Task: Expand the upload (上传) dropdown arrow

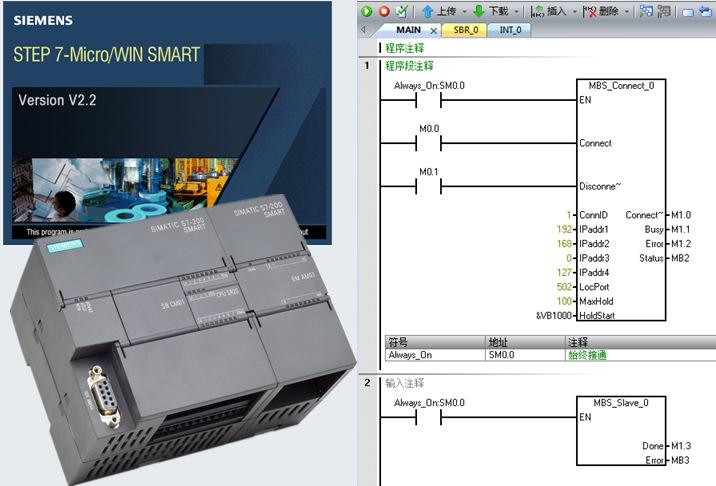Action: coord(464,12)
